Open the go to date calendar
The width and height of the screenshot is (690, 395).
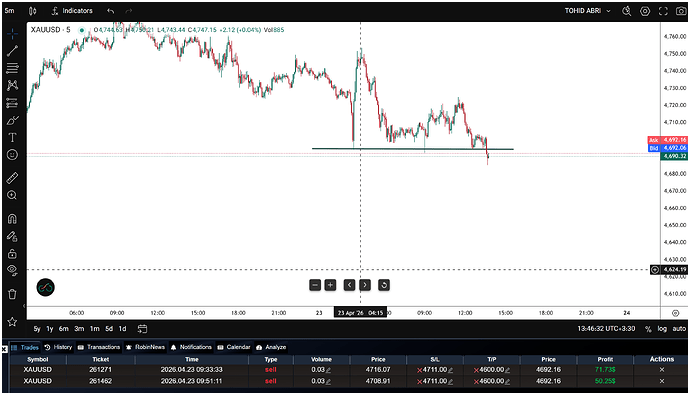tap(142, 329)
